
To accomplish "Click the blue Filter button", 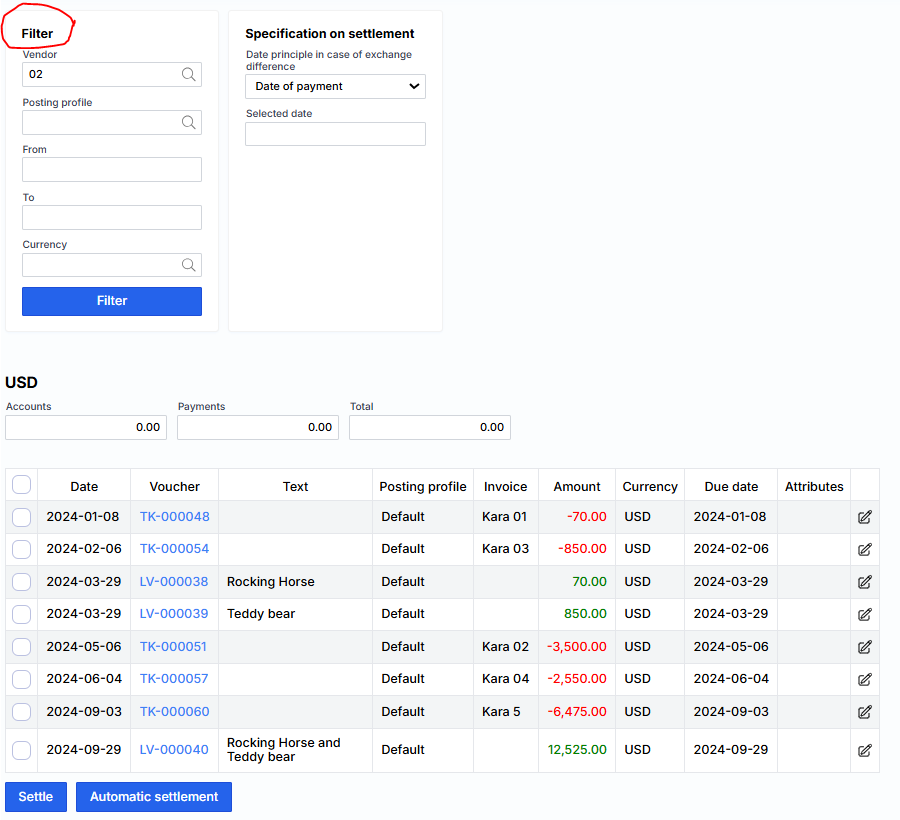I will point(112,301).
